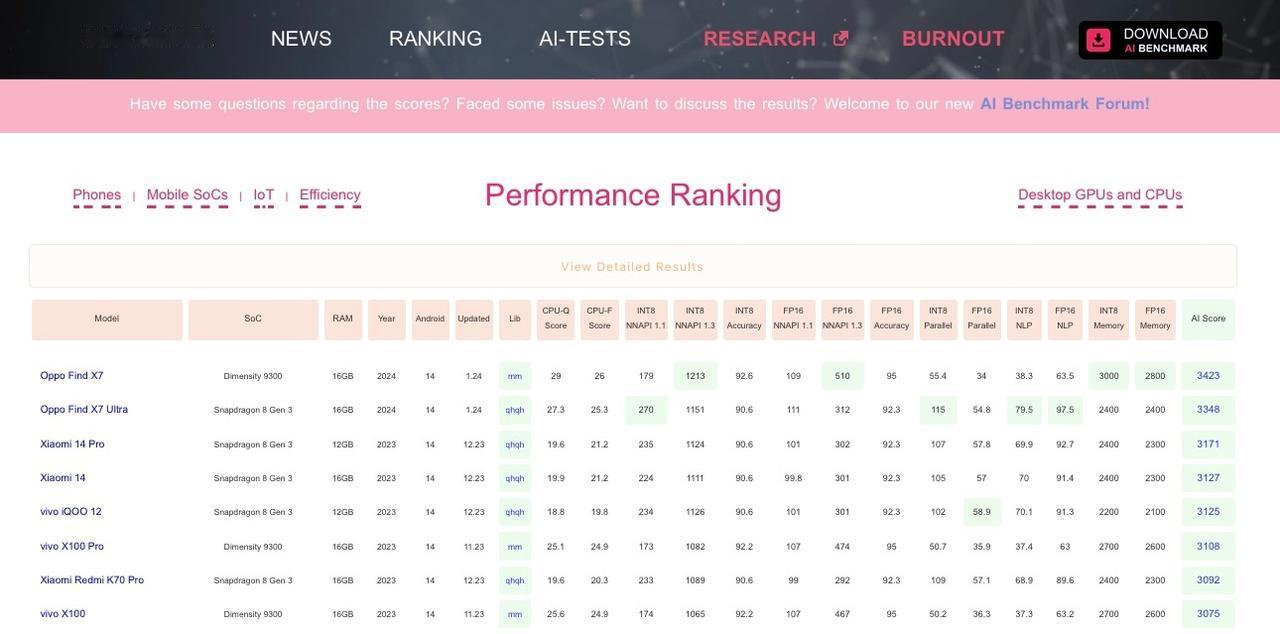This screenshot has width=1280, height=634.
Task: Sort by INT8 NNAPI 1.1 header
Action: coord(646,320)
